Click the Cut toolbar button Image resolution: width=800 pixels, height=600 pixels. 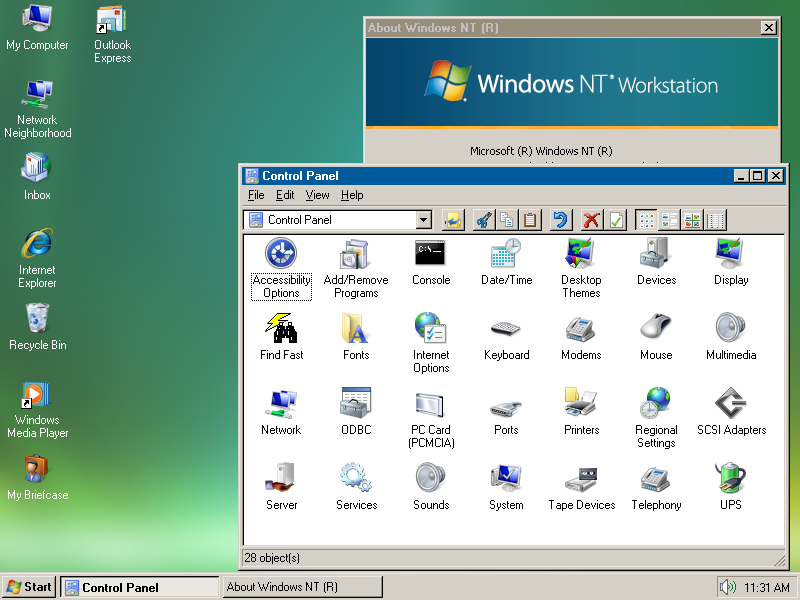pos(484,220)
